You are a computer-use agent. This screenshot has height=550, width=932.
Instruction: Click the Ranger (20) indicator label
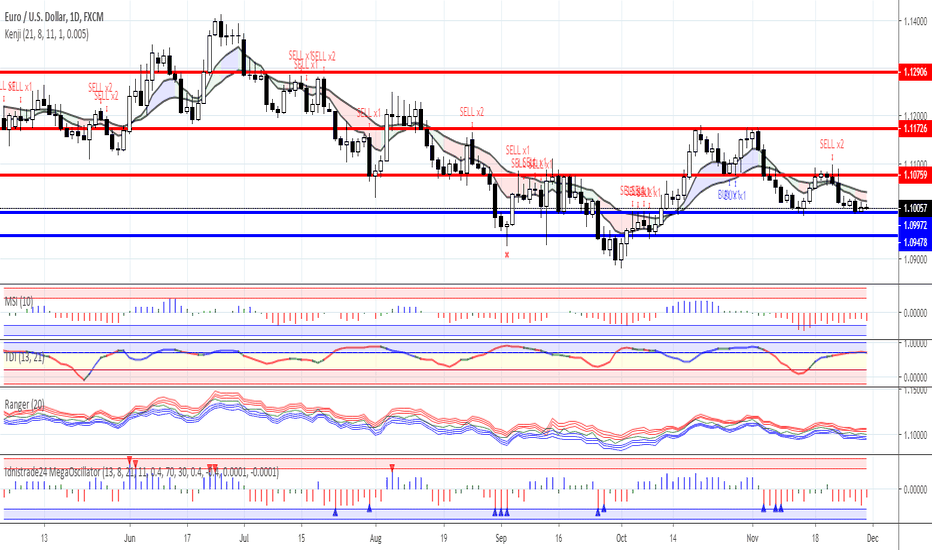[x=25, y=403]
